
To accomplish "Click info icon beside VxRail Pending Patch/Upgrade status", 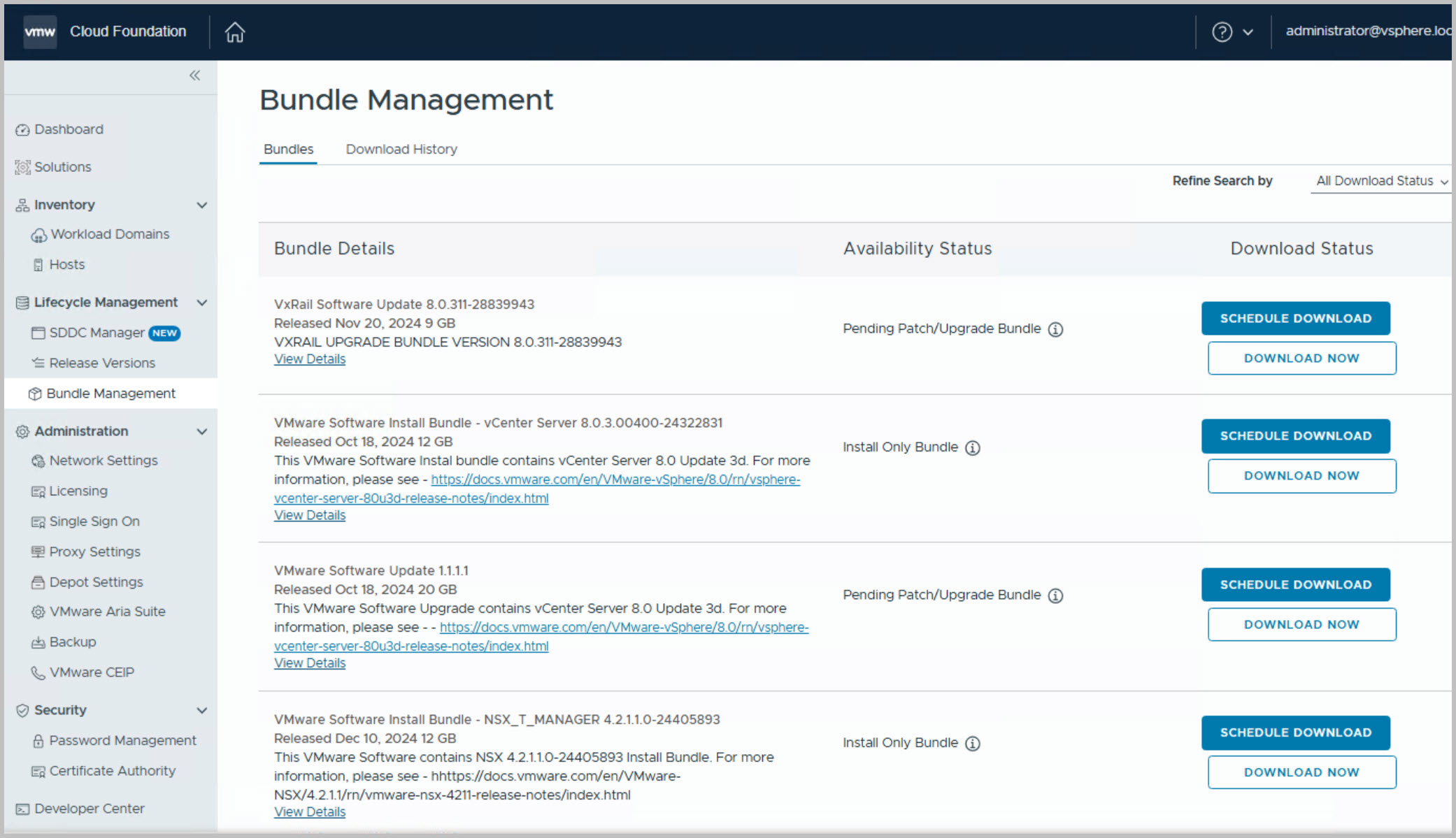I will 1055,329.
